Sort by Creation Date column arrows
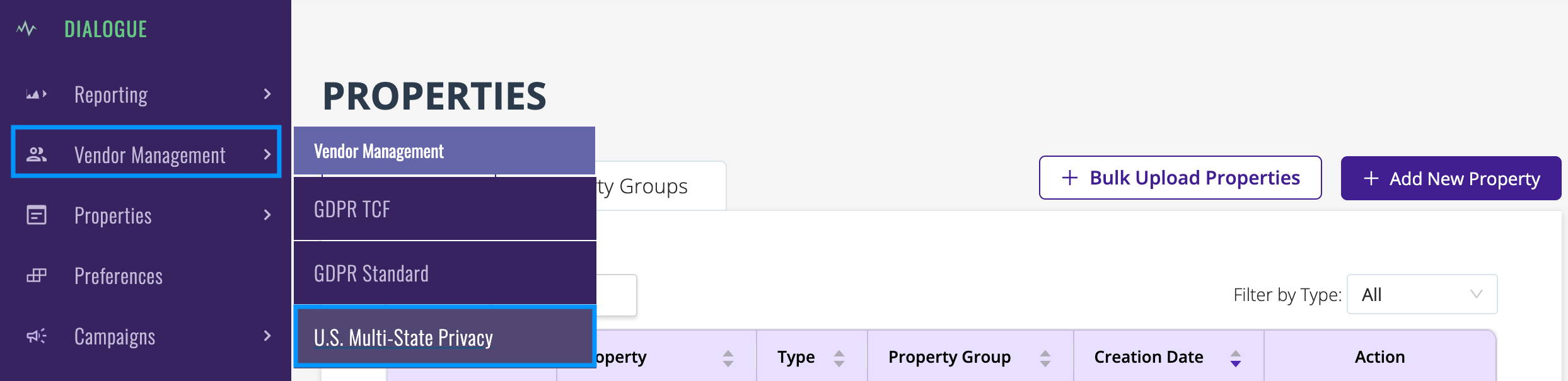The image size is (1568, 381). [1236, 358]
